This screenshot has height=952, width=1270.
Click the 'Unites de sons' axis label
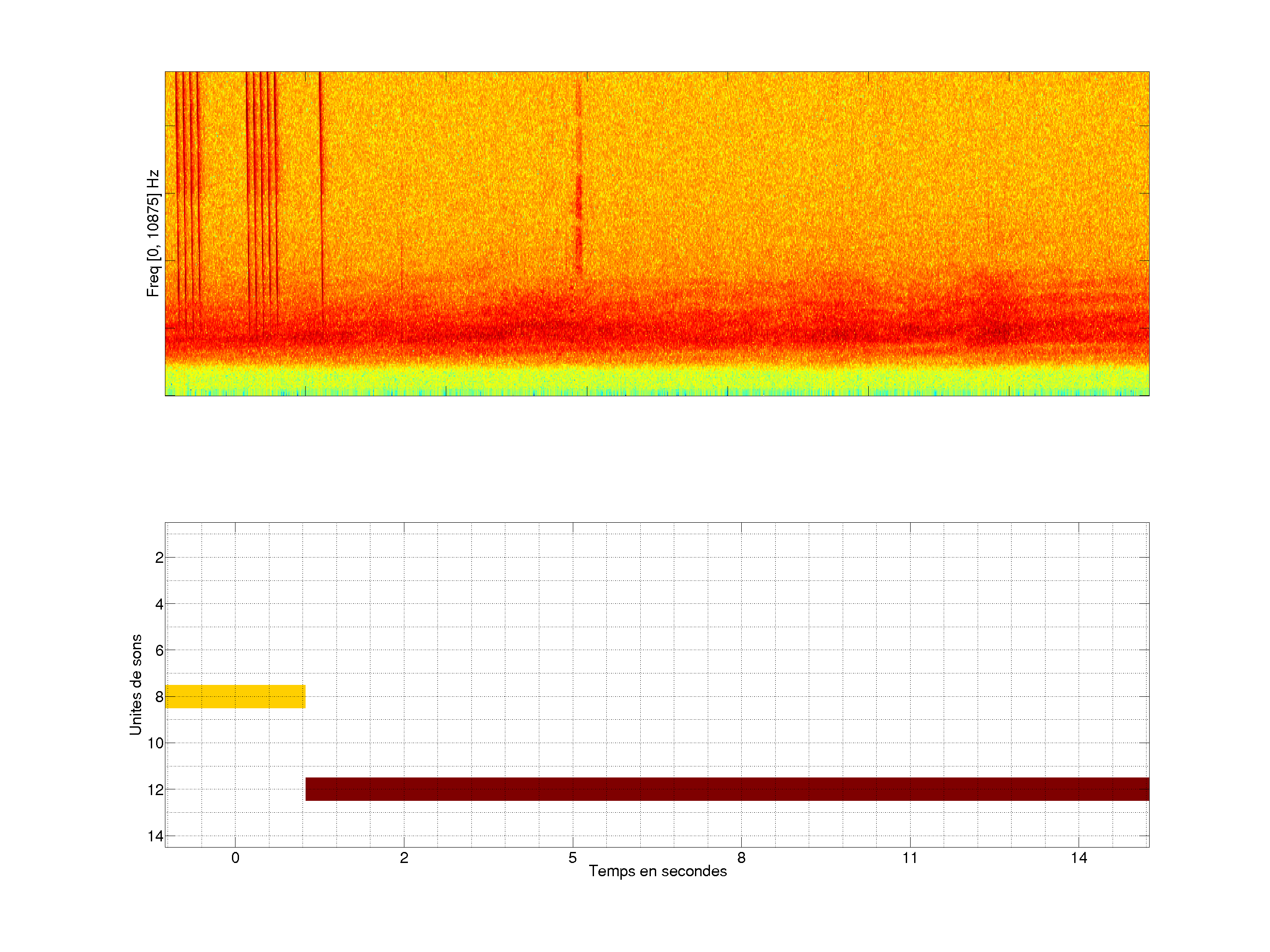click(135, 684)
